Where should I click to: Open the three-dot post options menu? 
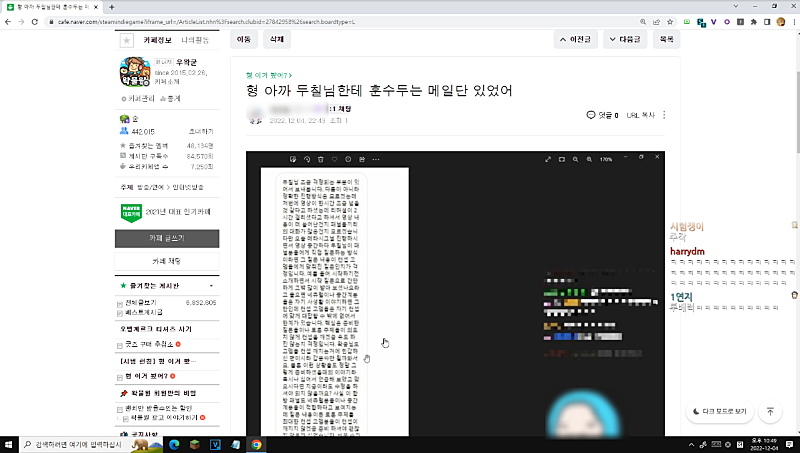664,115
